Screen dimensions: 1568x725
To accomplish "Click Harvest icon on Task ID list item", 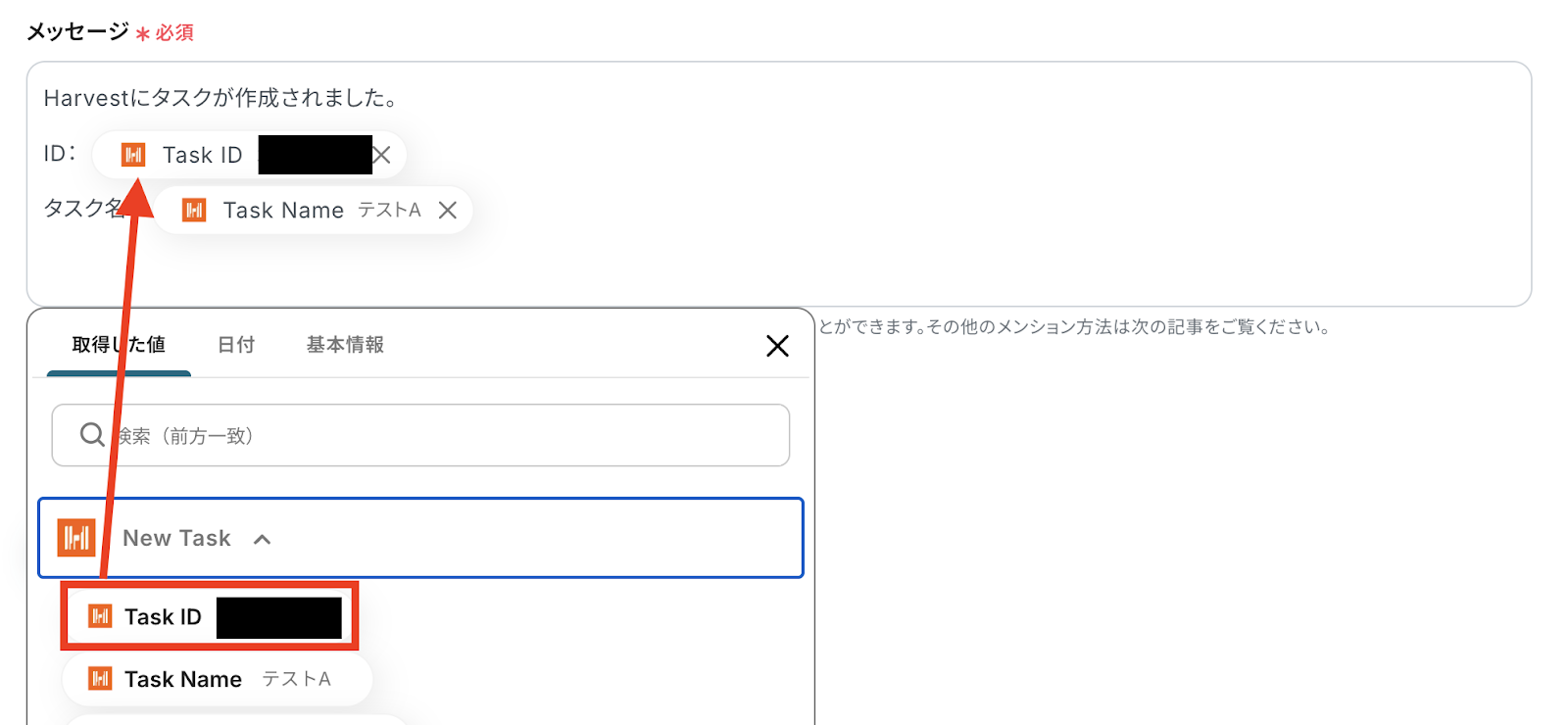I will (100, 616).
